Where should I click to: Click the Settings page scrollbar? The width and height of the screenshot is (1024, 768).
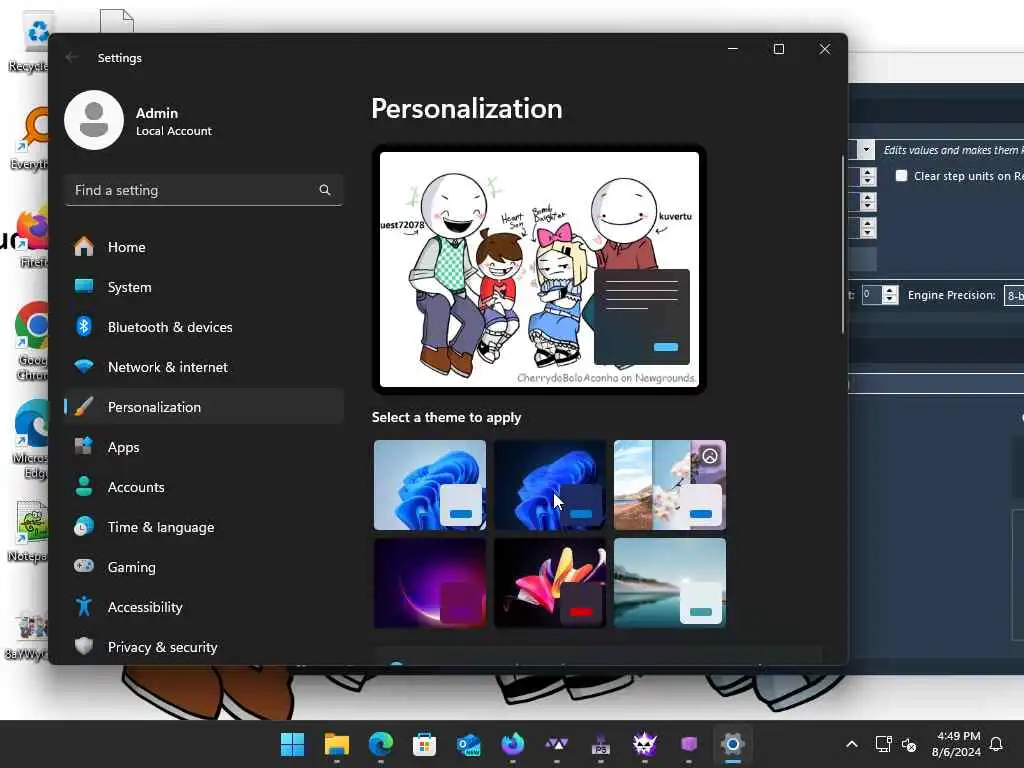(x=842, y=244)
